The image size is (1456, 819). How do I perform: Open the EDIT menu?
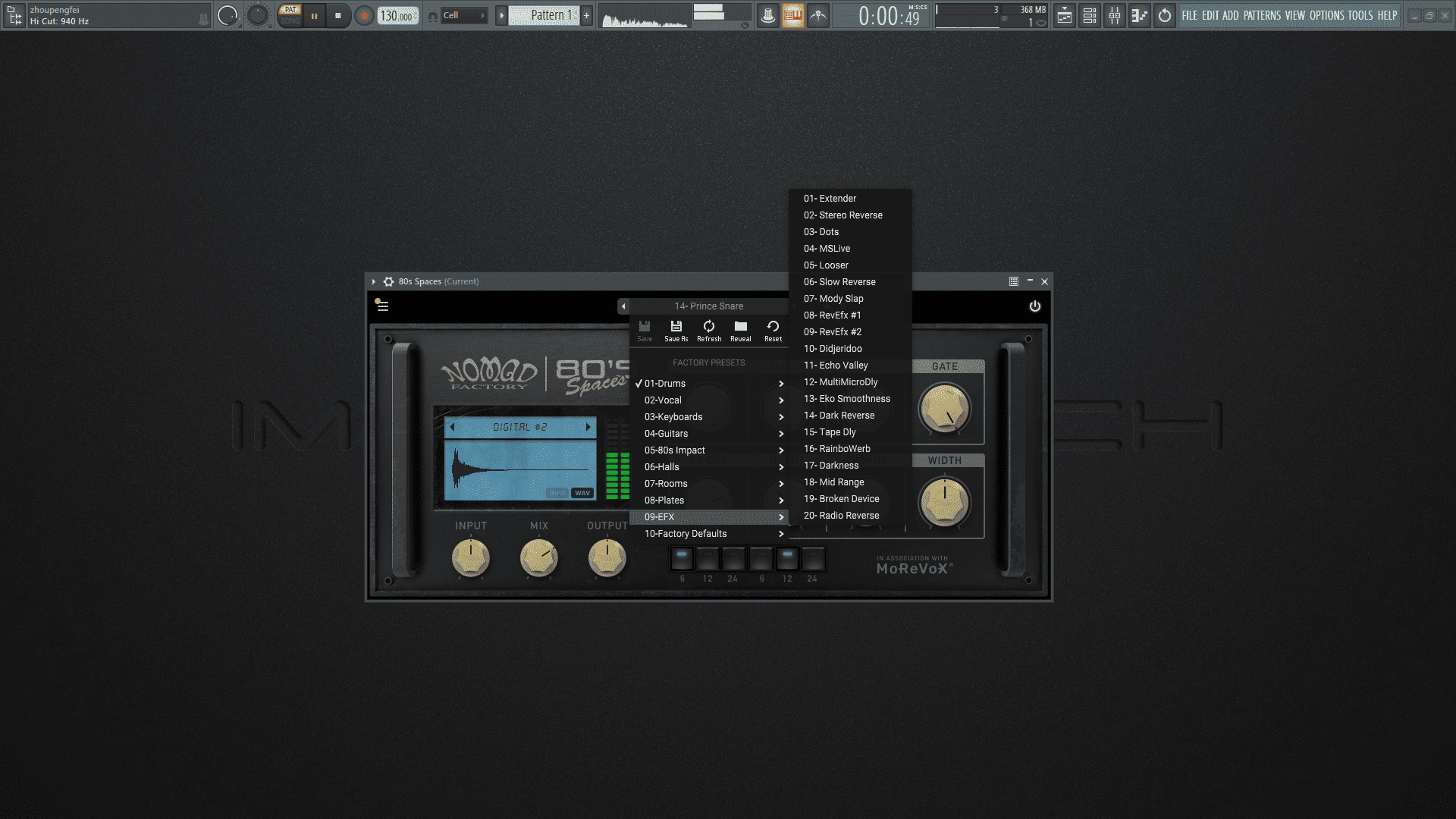(1210, 15)
